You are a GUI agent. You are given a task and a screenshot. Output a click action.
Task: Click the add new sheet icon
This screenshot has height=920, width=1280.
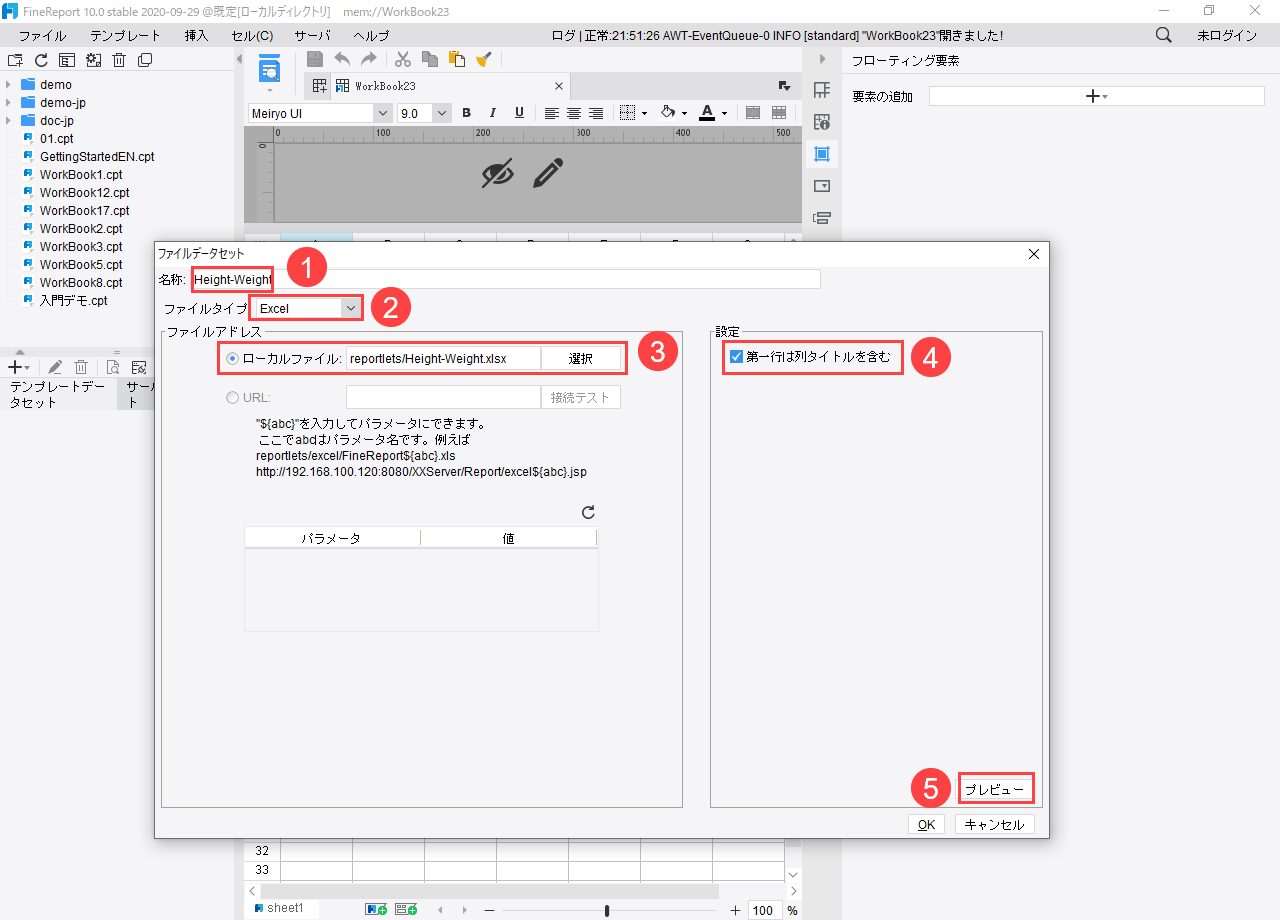376,909
